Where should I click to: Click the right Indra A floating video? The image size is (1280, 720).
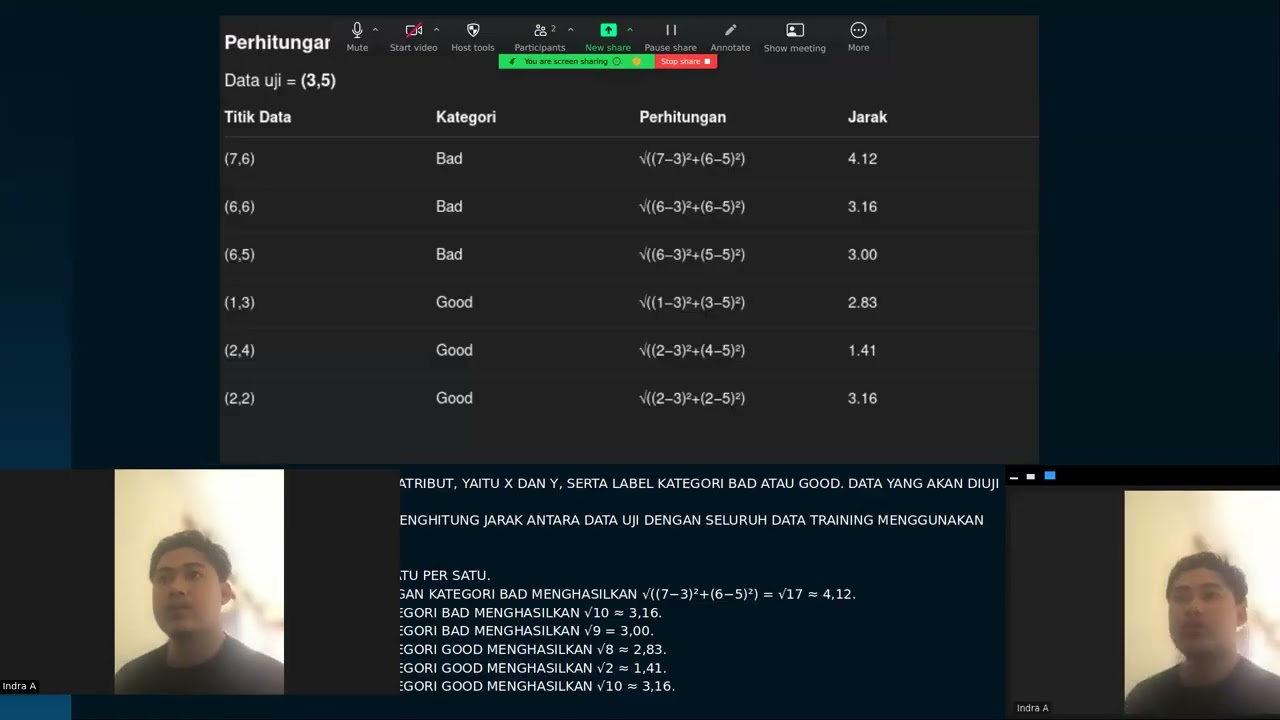1202,604
